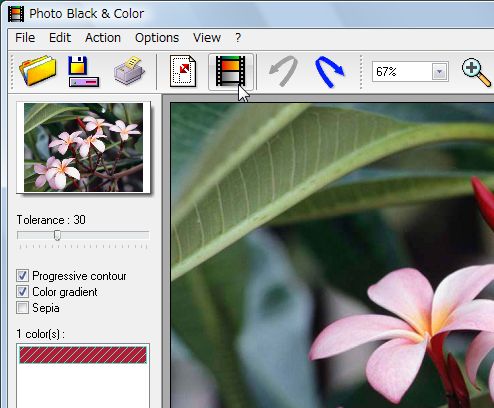Disable the Color gradient checkbox
The image size is (494, 408).
[x=22, y=292]
